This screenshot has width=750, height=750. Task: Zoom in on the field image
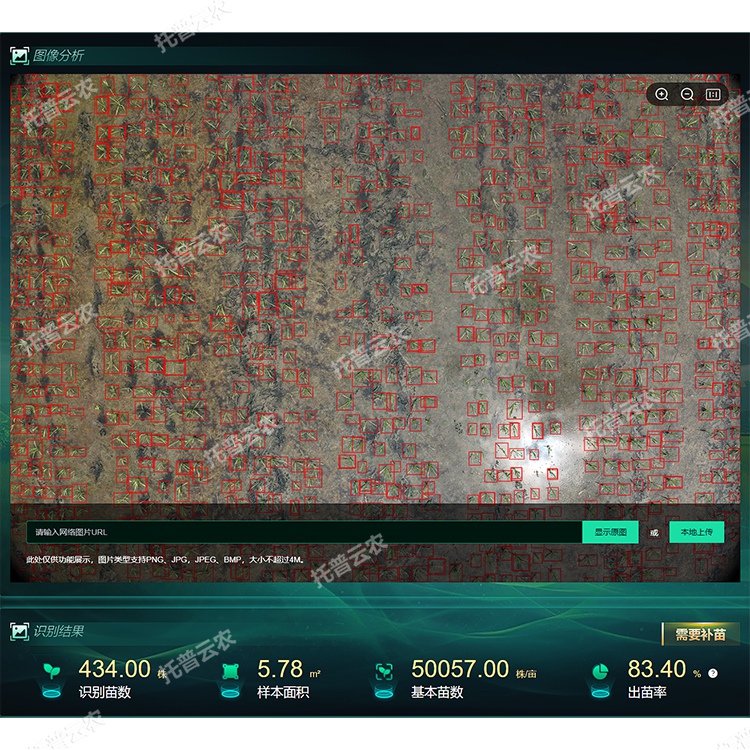662,94
